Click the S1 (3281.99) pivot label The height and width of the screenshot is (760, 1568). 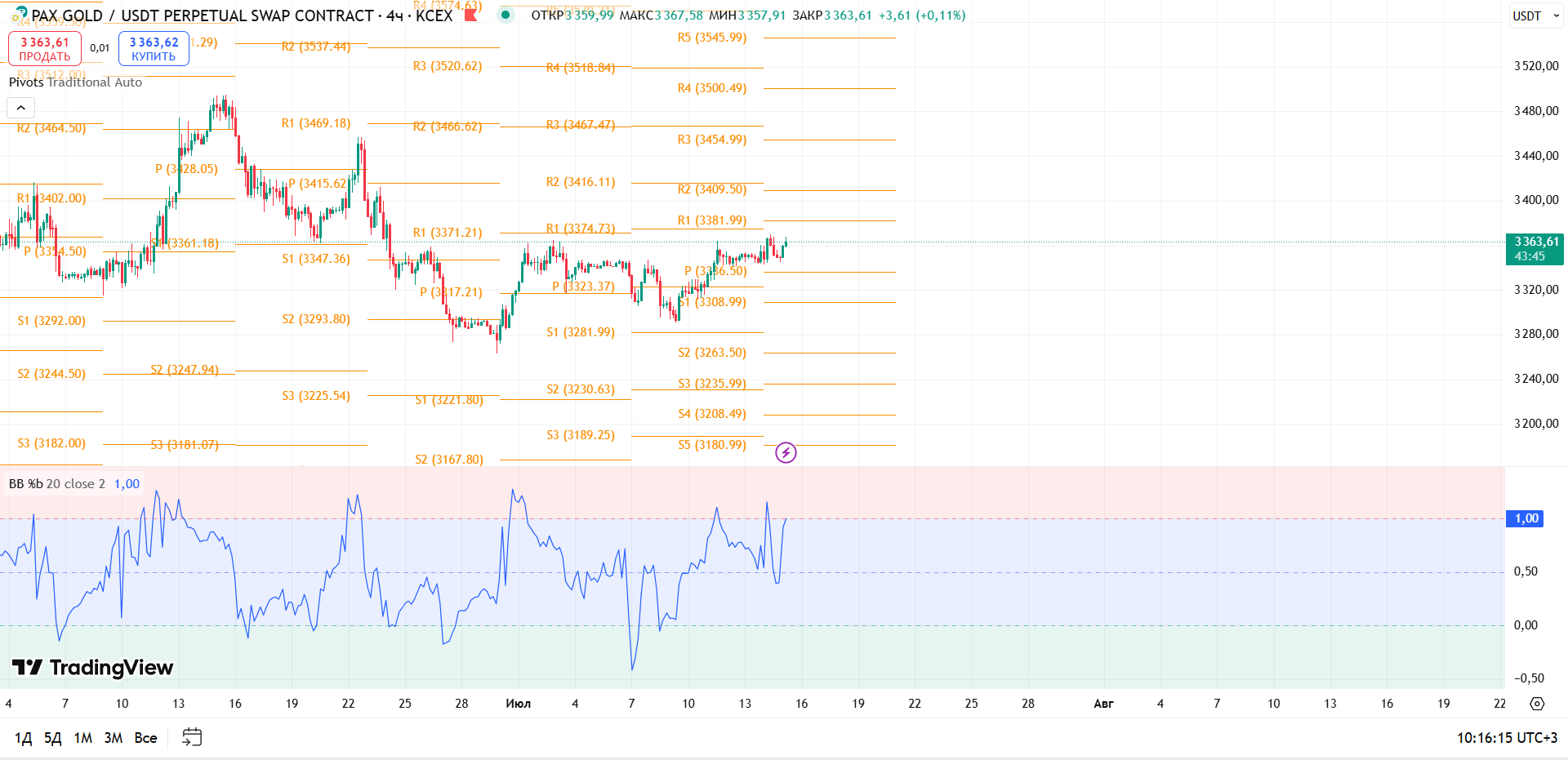pyautogui.click(x=581, y=332)
